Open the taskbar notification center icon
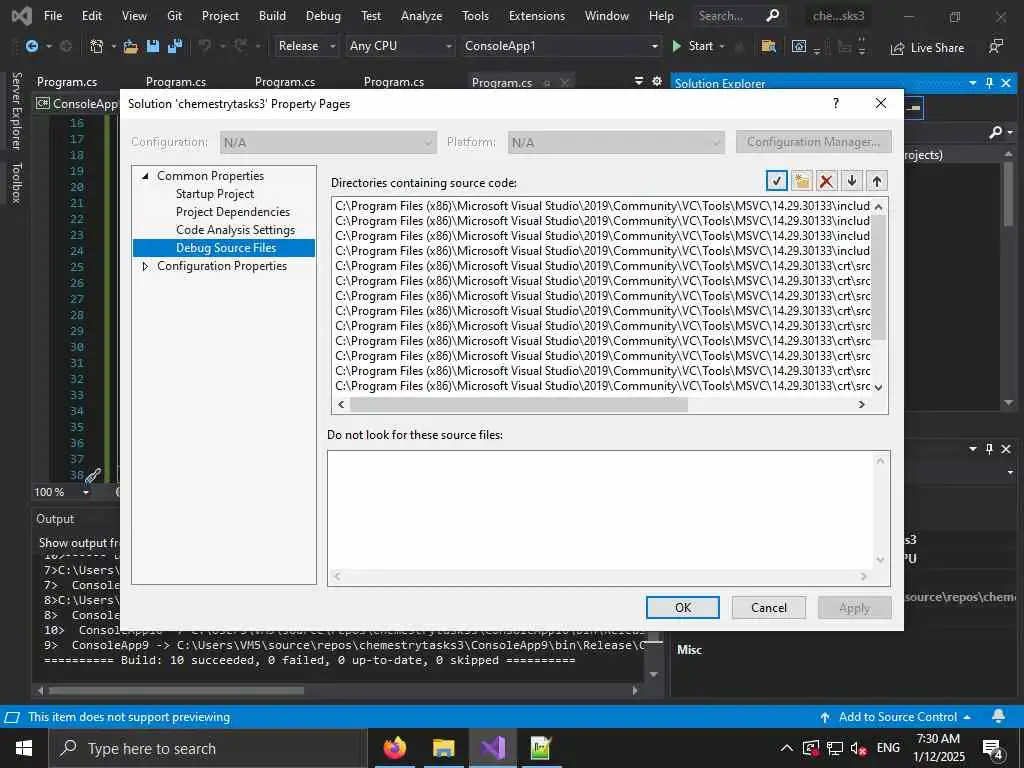The image size is (1024, 768). 993,749
